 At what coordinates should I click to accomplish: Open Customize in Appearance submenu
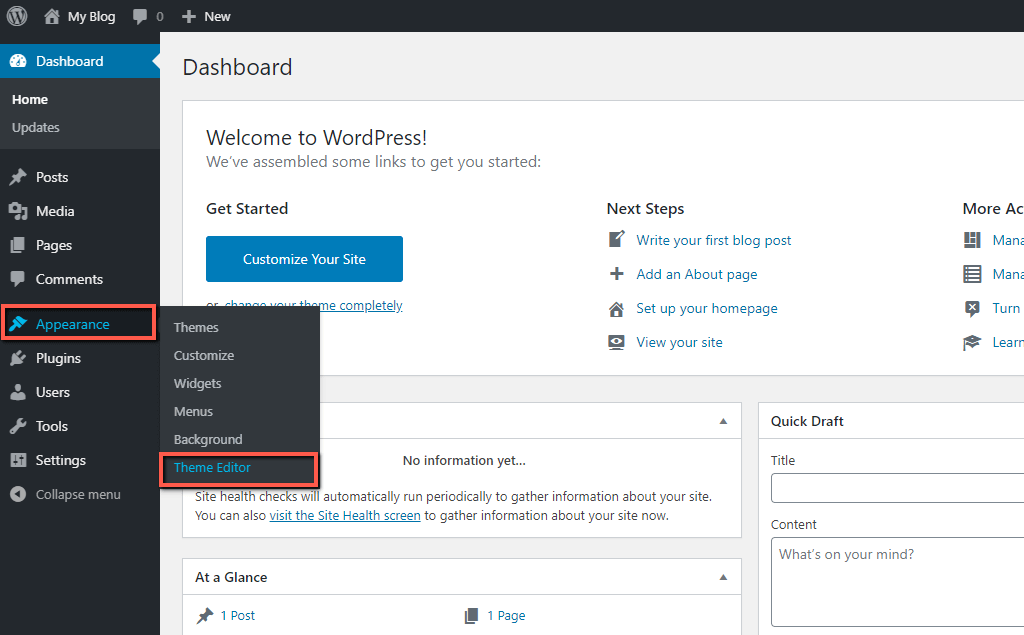pyautogui.click(x=204, y=355)
